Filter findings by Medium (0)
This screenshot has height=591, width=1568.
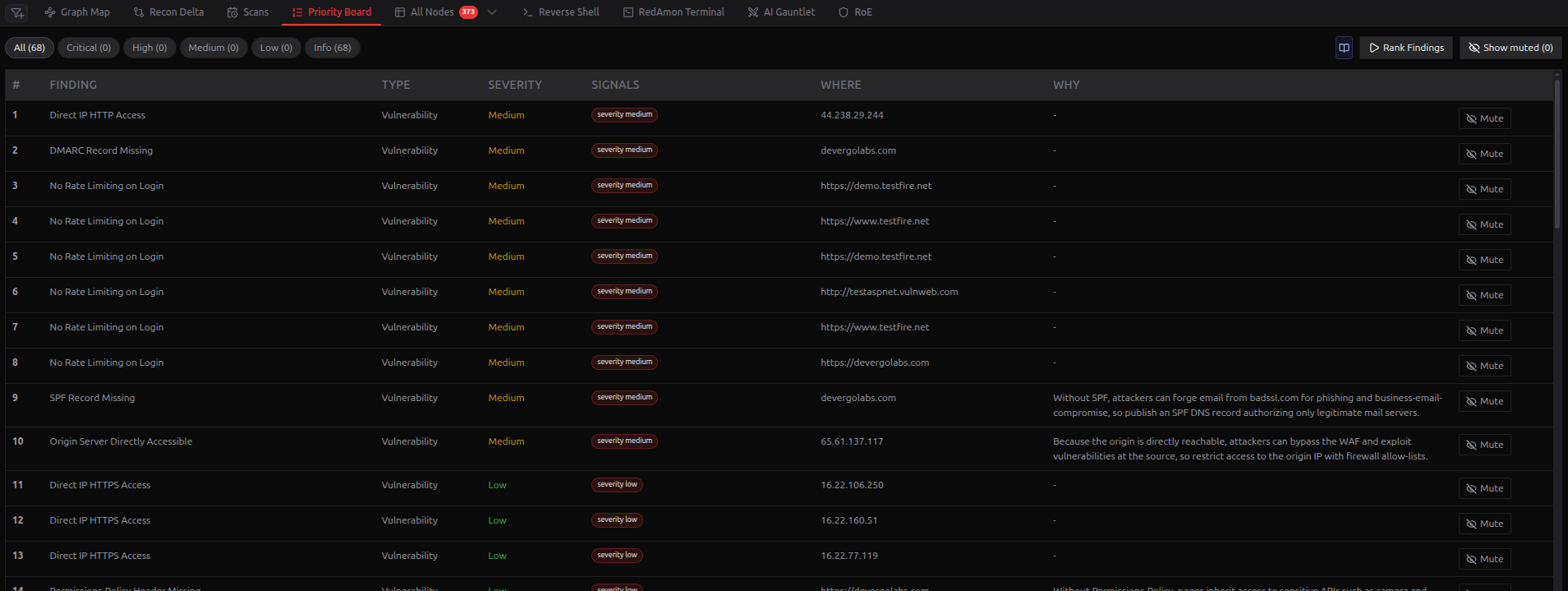[214, 48]
